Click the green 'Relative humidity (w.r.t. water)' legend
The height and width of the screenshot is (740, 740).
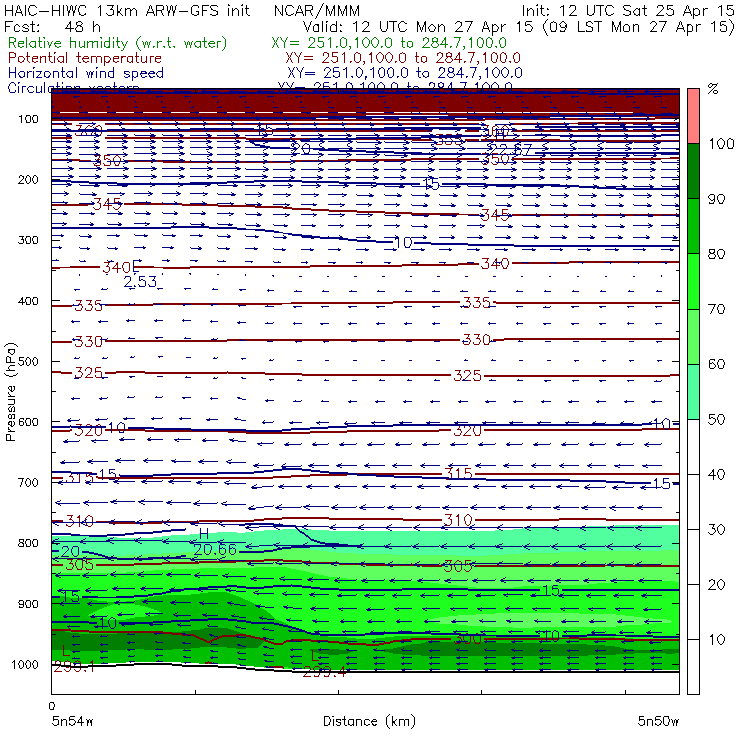pyautogui.click(x=118, y=43)
